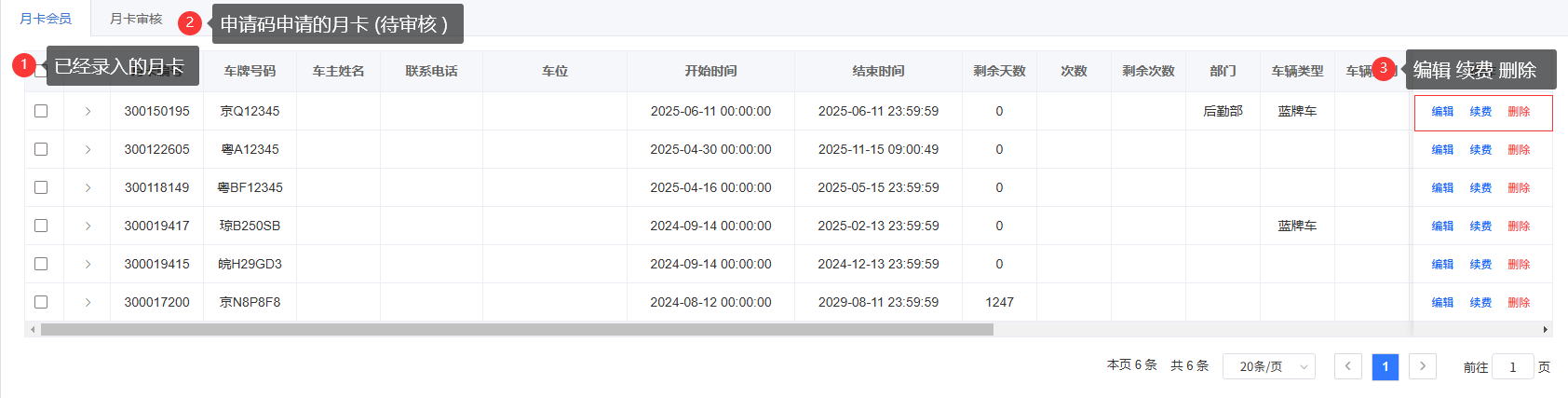The image size is (1568, 398).
Task: Click the 车位 column header
Action: 555,71
